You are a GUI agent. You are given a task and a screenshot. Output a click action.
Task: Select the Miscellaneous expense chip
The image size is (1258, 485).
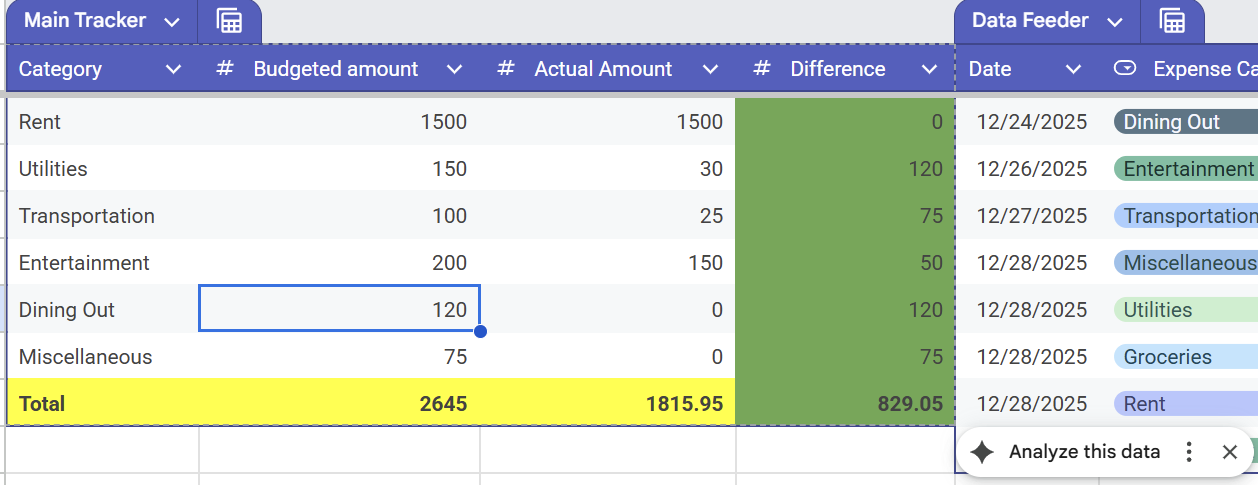pyautogui.click(x=1185, y=263)
